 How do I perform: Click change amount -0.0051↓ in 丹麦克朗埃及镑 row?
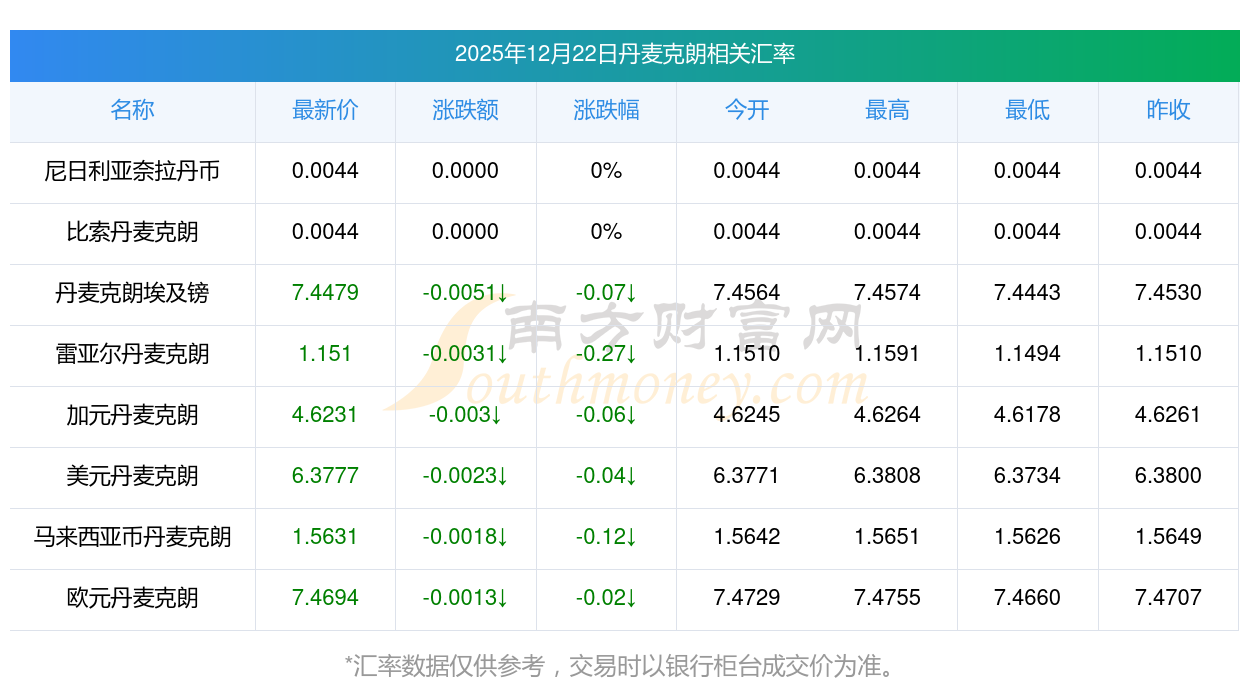click(x=465, y=293)
